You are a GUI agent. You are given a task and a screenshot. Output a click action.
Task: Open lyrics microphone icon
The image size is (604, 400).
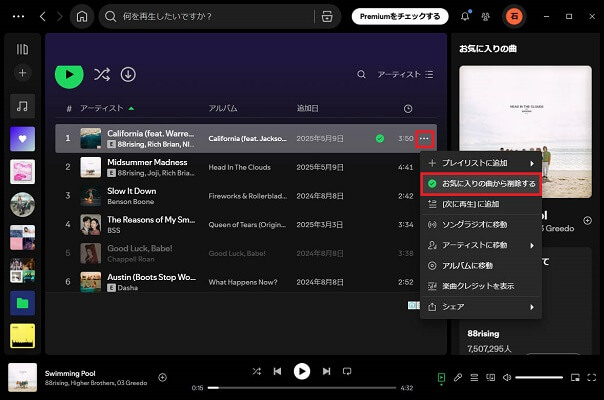coord(458,378)
